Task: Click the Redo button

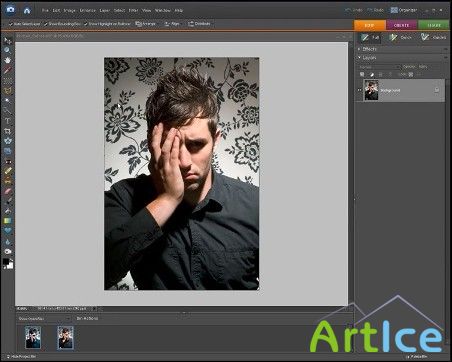Action: tap(376, 10)
